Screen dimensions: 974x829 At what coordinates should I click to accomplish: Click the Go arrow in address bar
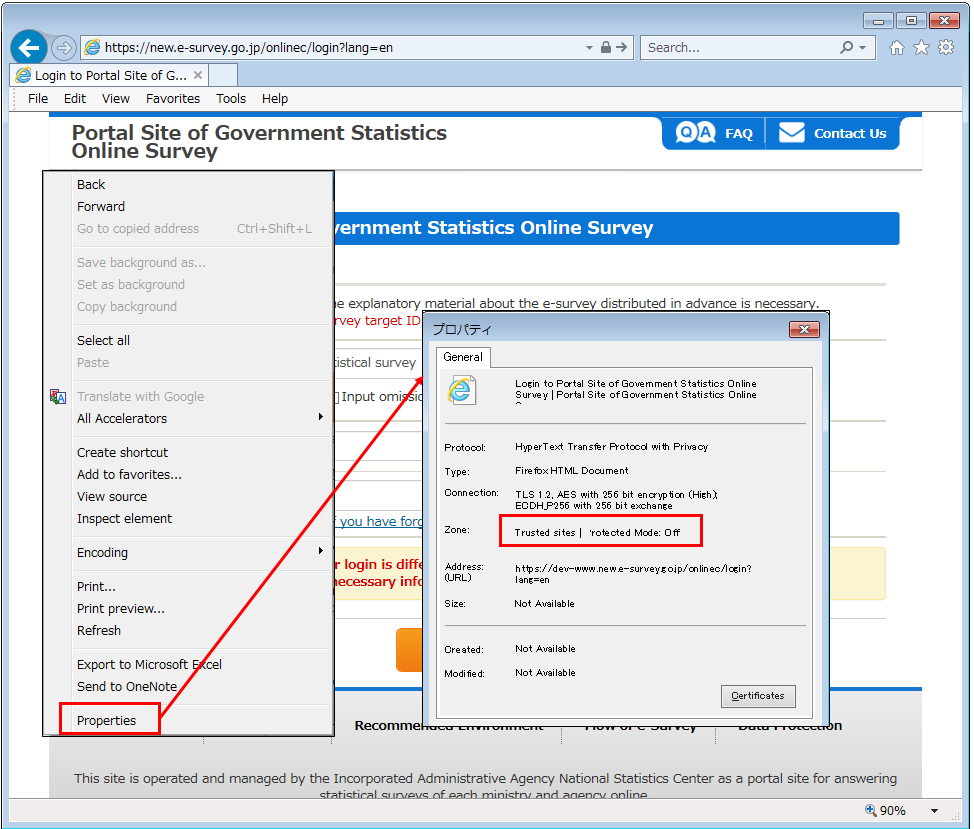point(622,47)
